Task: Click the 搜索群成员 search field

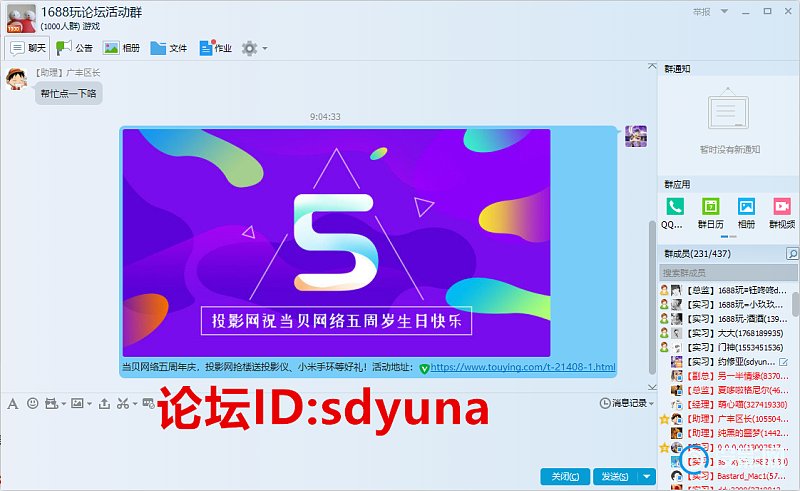Action: (x=728, y=273)
